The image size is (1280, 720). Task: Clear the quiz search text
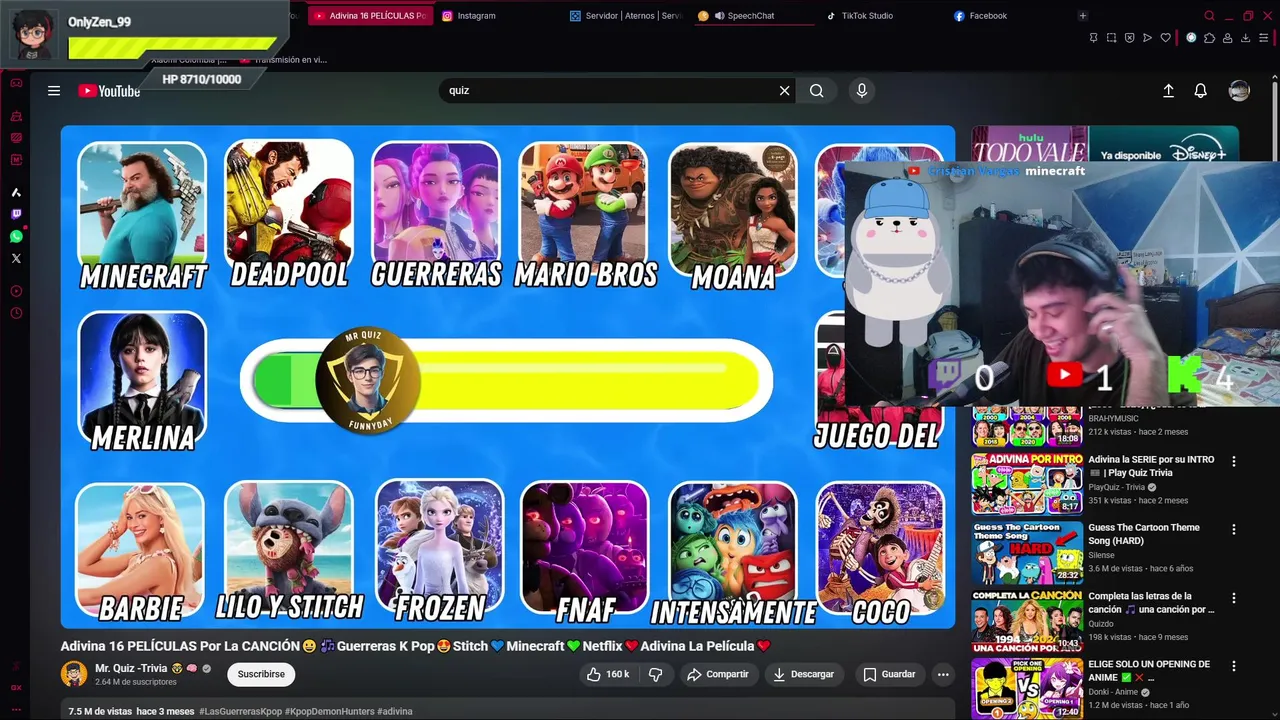click(784, 91)
